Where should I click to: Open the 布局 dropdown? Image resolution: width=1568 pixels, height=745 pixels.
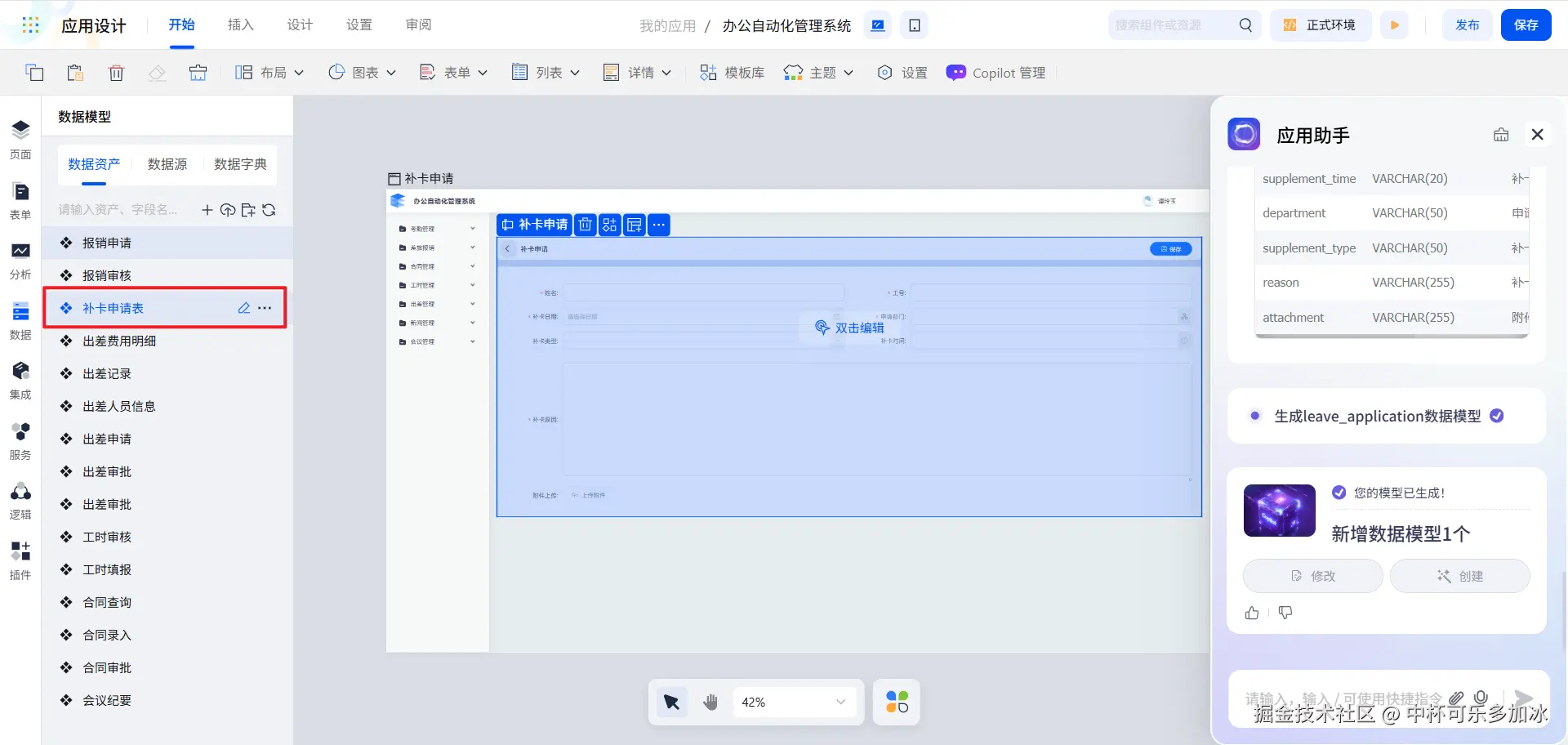point(269,73)
